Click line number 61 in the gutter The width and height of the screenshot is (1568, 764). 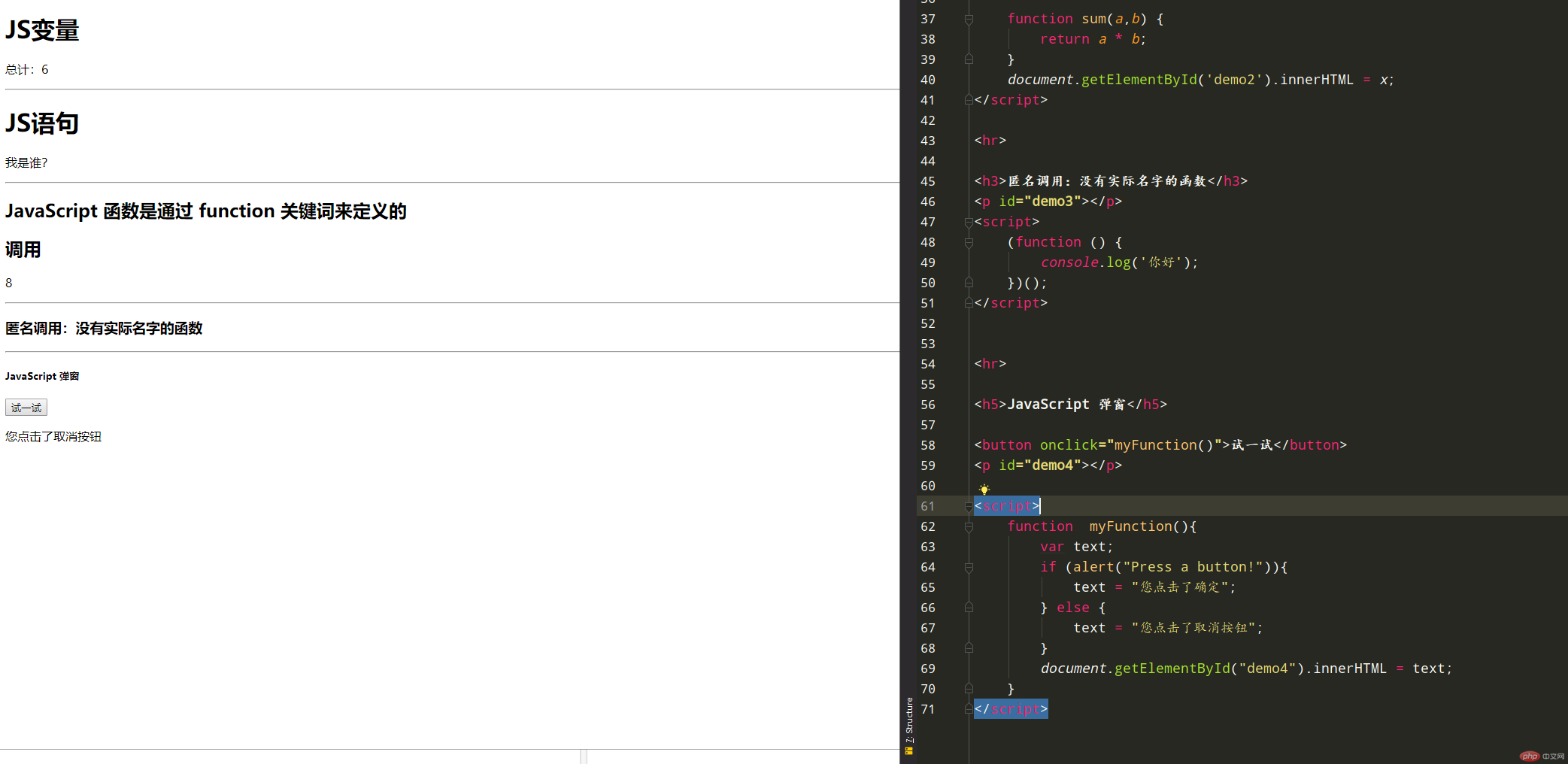[x=928, y=506]
